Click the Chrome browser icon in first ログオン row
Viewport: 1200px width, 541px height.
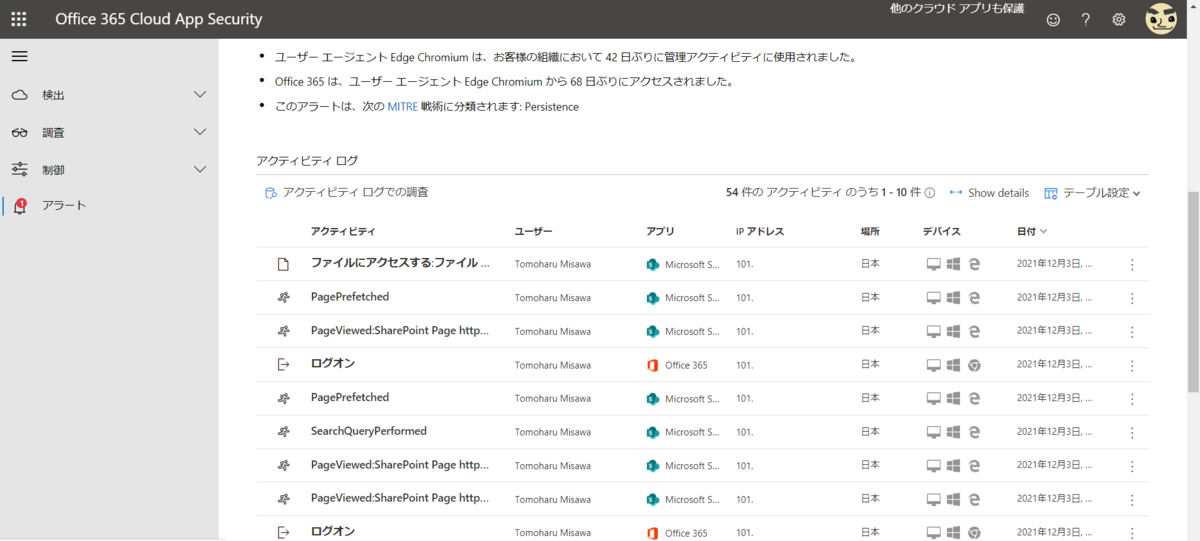pos(974,365)
